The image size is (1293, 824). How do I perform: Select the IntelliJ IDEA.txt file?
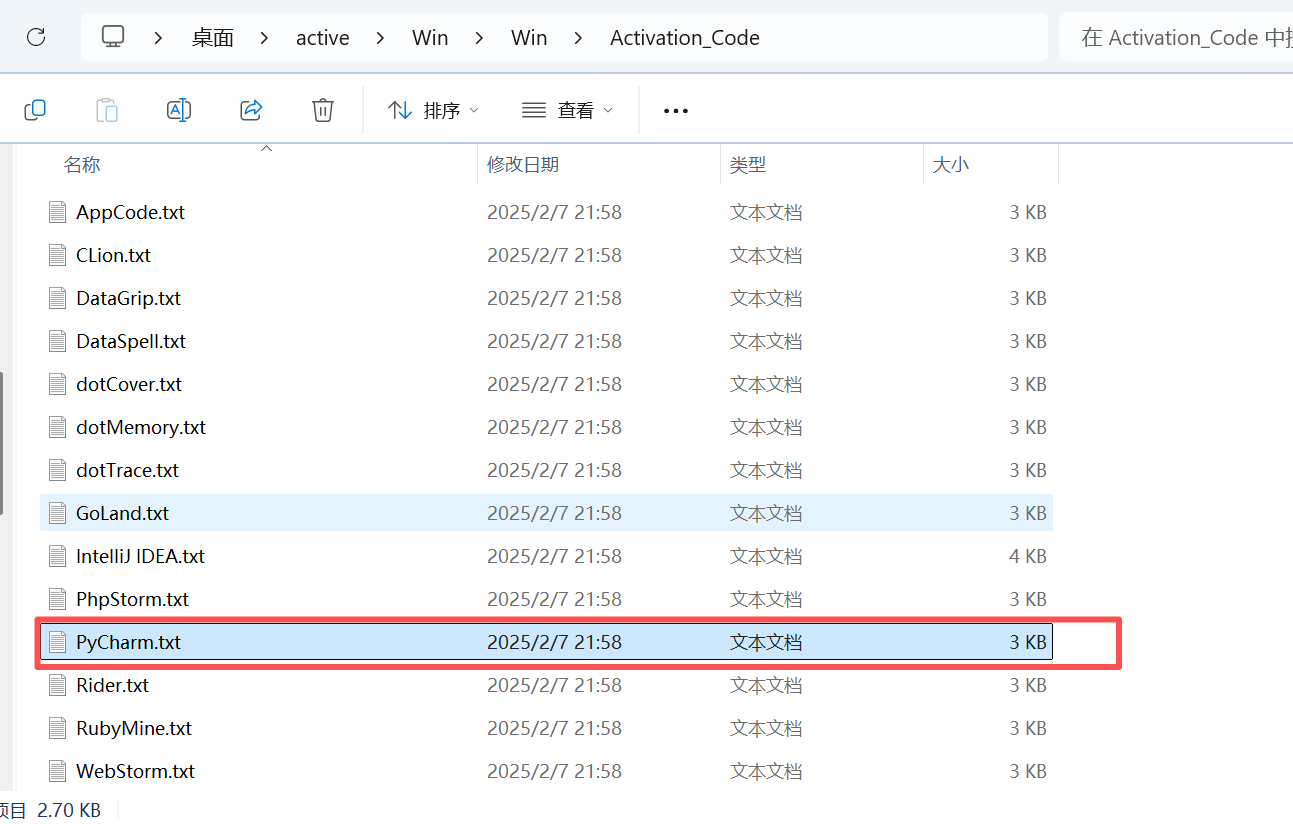[546, 556]
